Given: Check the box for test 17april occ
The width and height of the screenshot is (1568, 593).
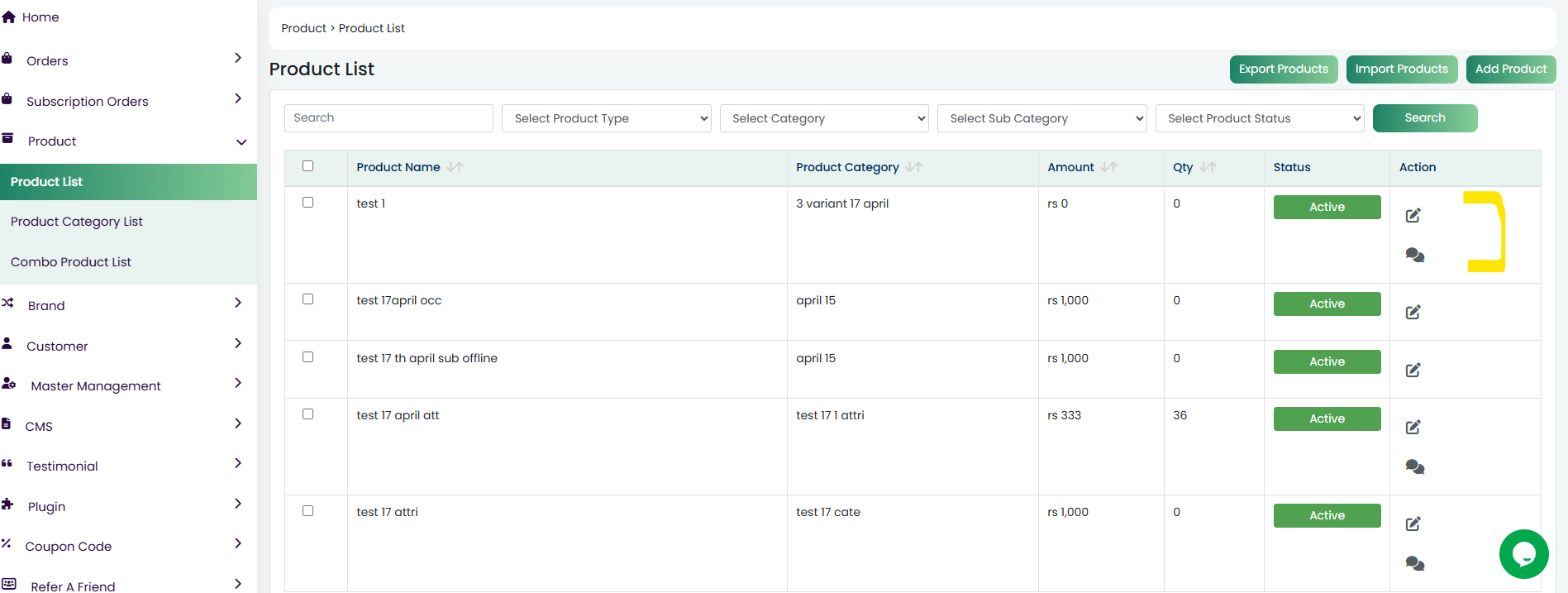Looking at the screenshot, I should tap(308, 299).
